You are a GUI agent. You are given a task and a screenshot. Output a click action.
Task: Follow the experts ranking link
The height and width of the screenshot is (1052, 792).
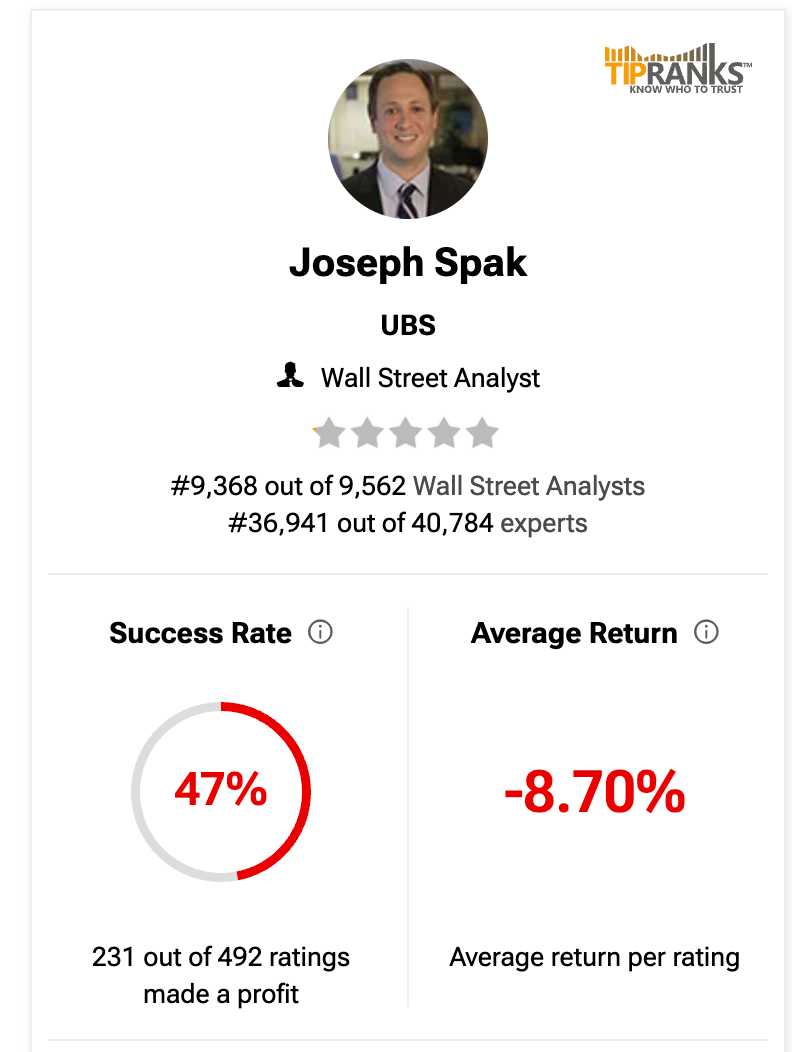coord(544,523)
